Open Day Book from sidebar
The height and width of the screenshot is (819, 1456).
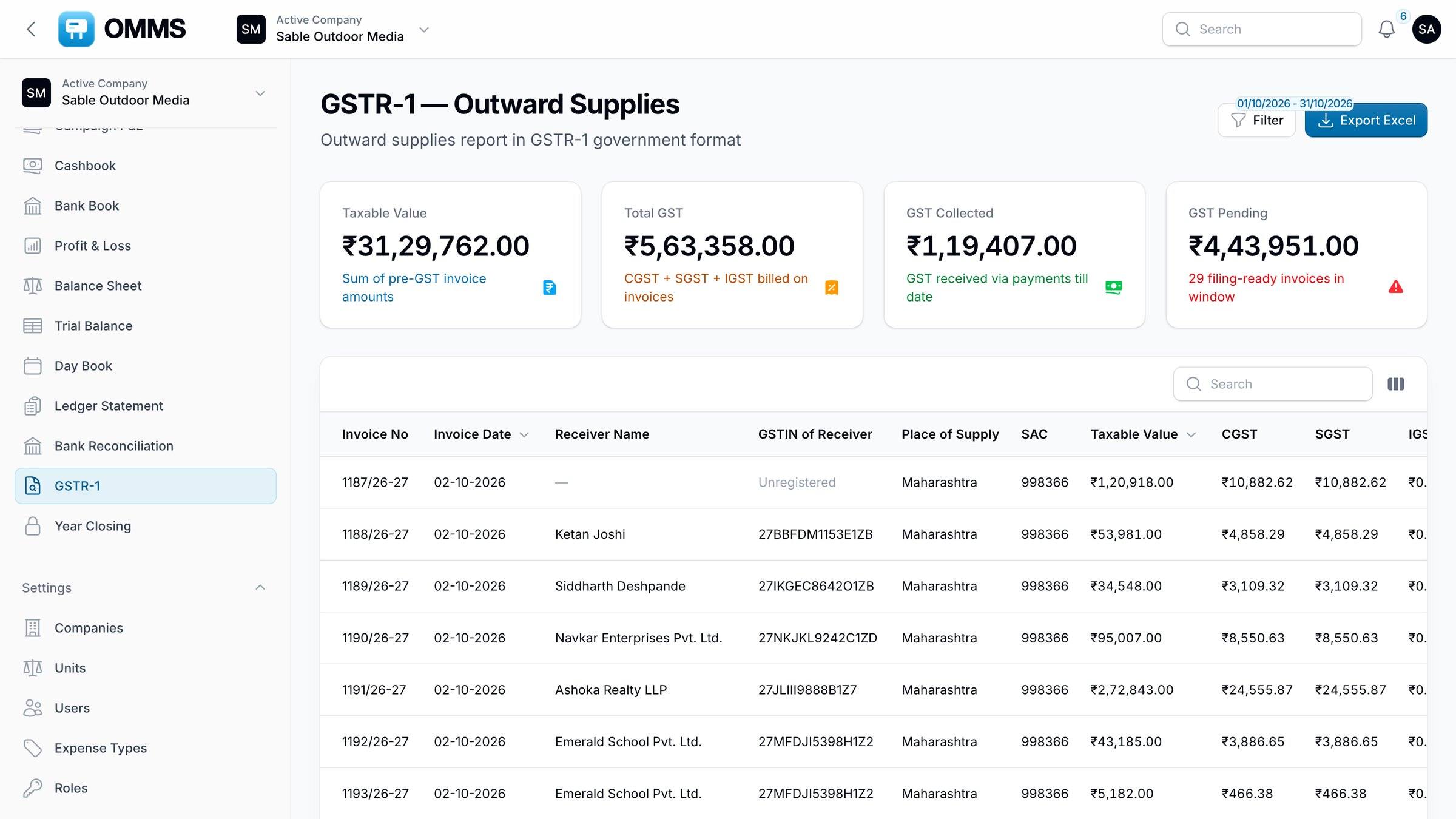146,366
